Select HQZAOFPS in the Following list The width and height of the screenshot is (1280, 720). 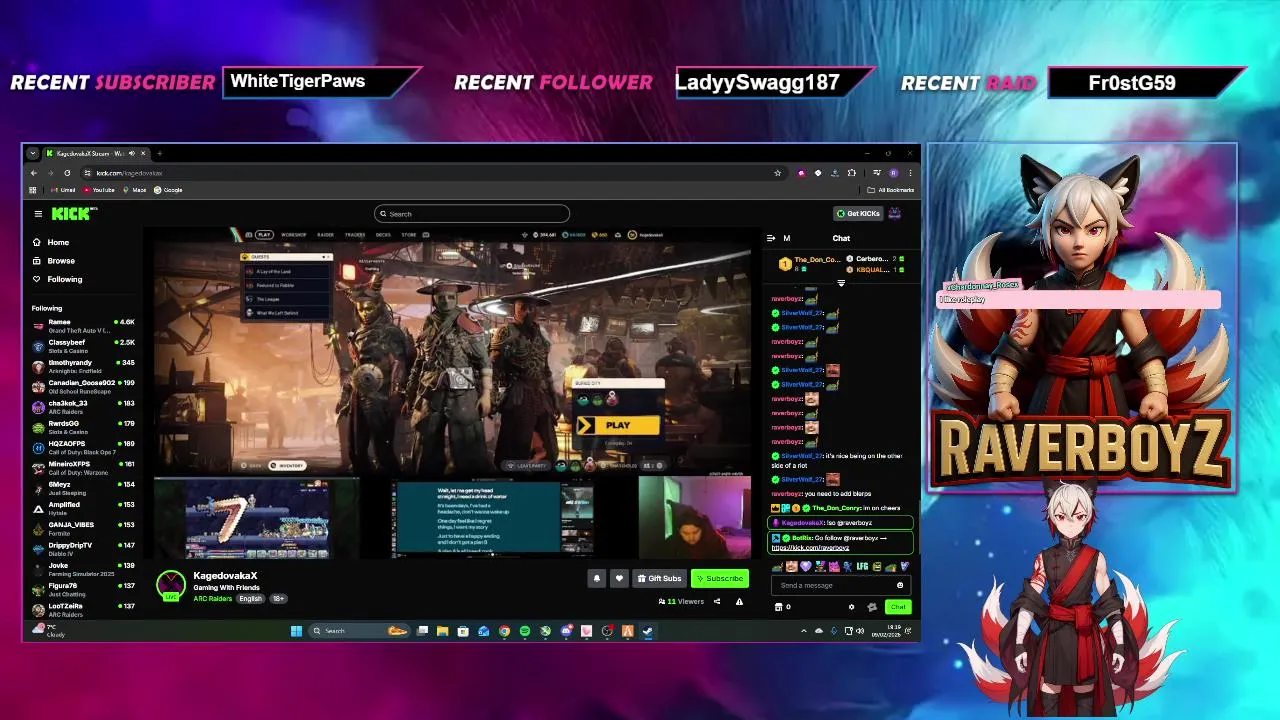(x=84, y=447)
